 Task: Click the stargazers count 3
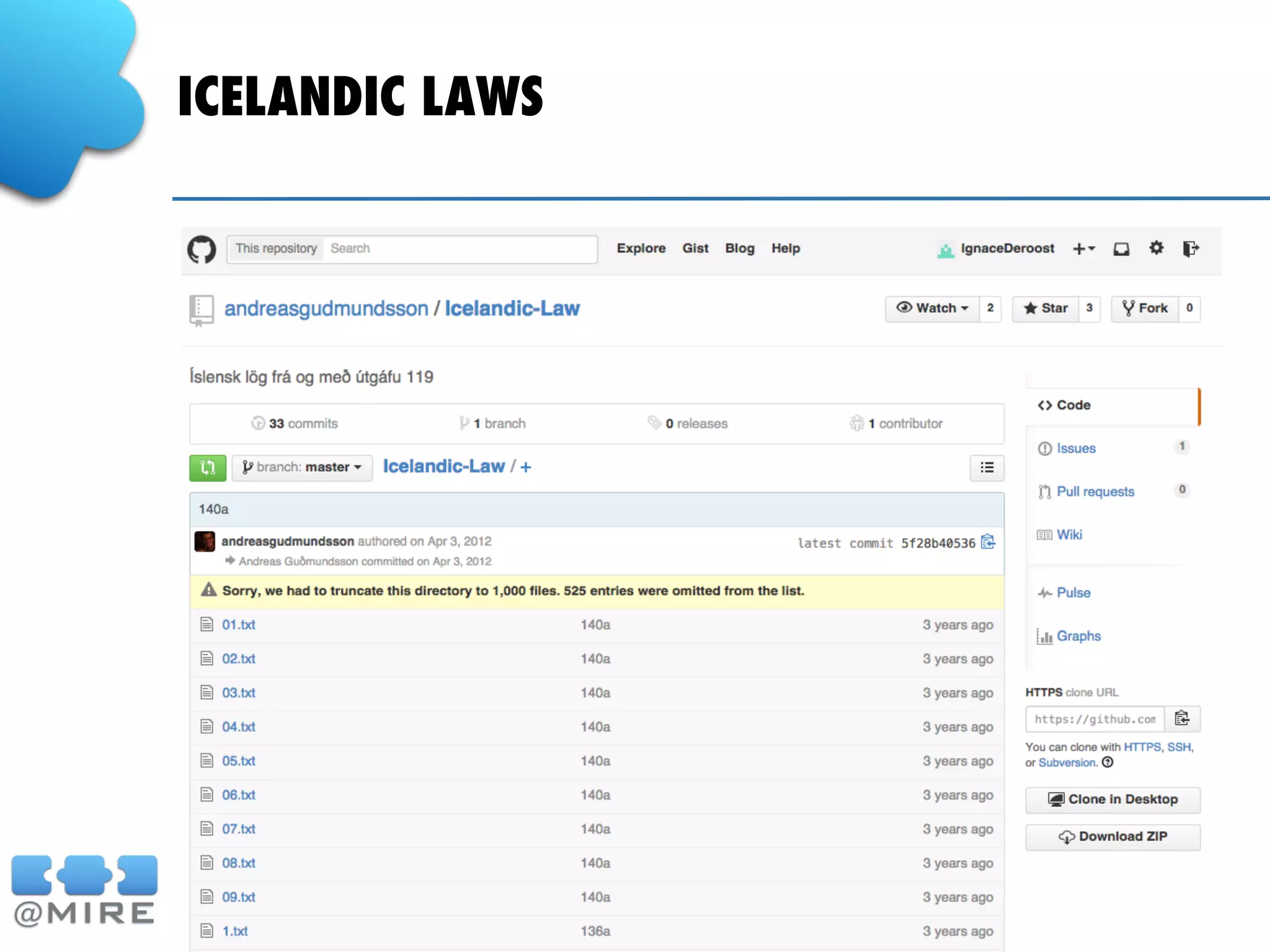coord(1090,308)
